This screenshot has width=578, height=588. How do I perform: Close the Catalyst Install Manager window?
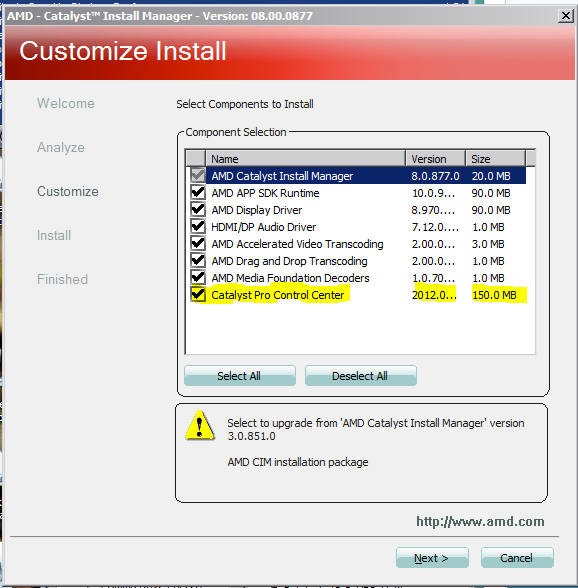(566, 16)
